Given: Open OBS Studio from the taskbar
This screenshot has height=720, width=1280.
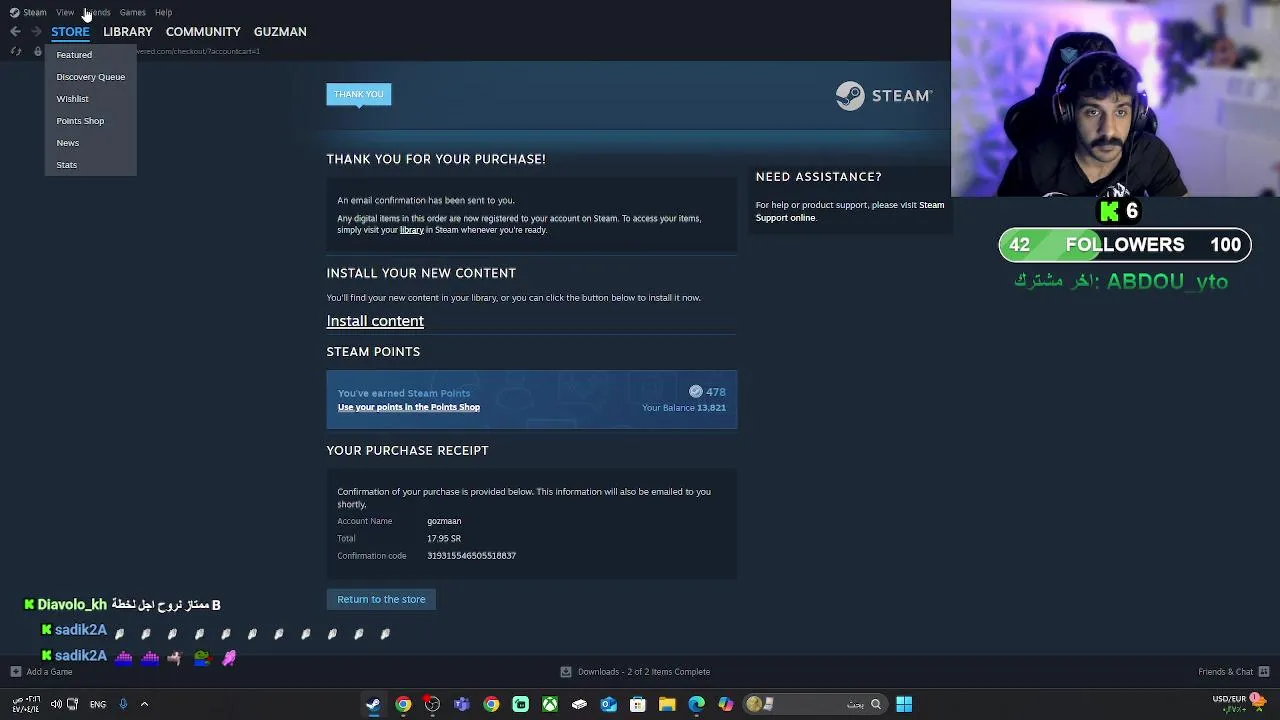Looking at the screenshot, I should click(x=432, y=704).
